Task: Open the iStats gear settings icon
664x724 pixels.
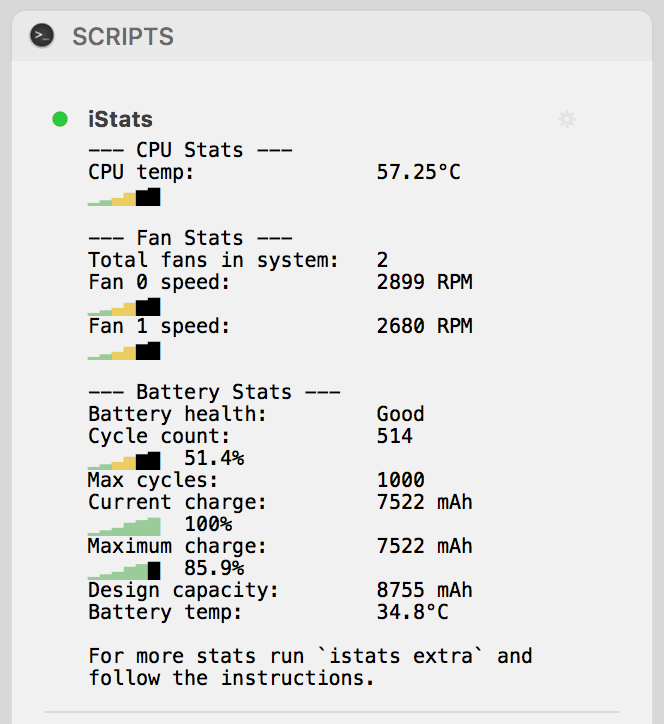Action: [567, 119]
